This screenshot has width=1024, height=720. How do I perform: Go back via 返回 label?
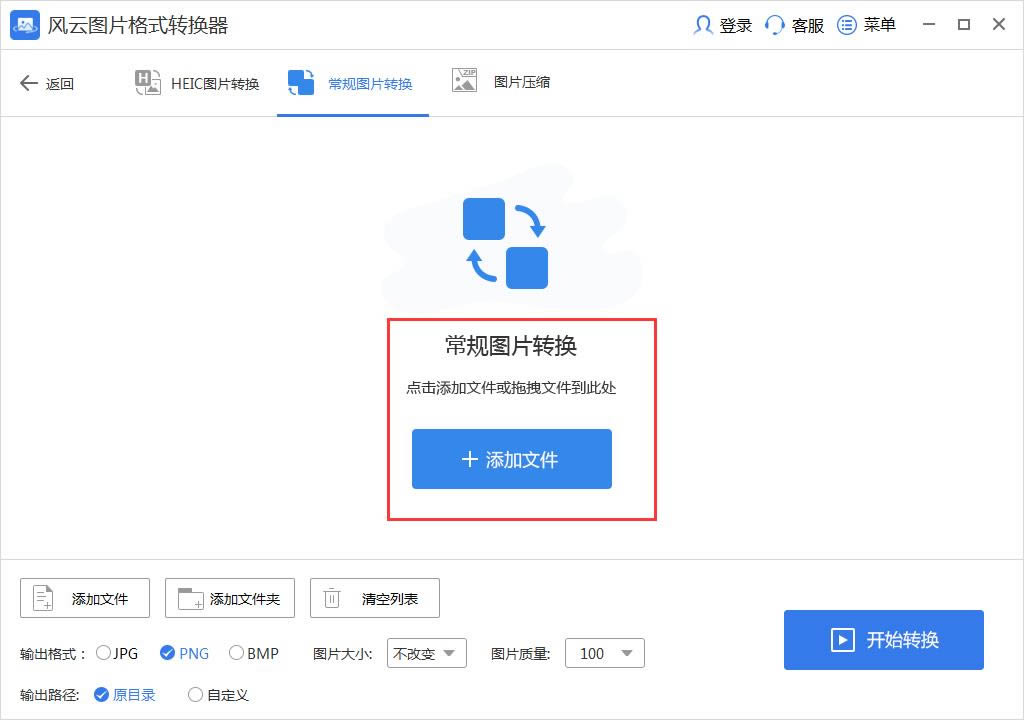tap(59, 84)
